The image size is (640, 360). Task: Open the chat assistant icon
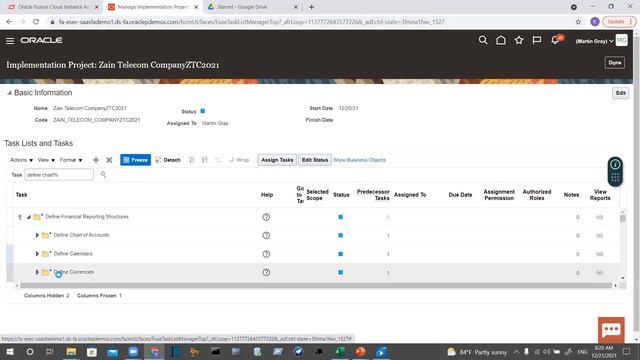click(611, 330)
